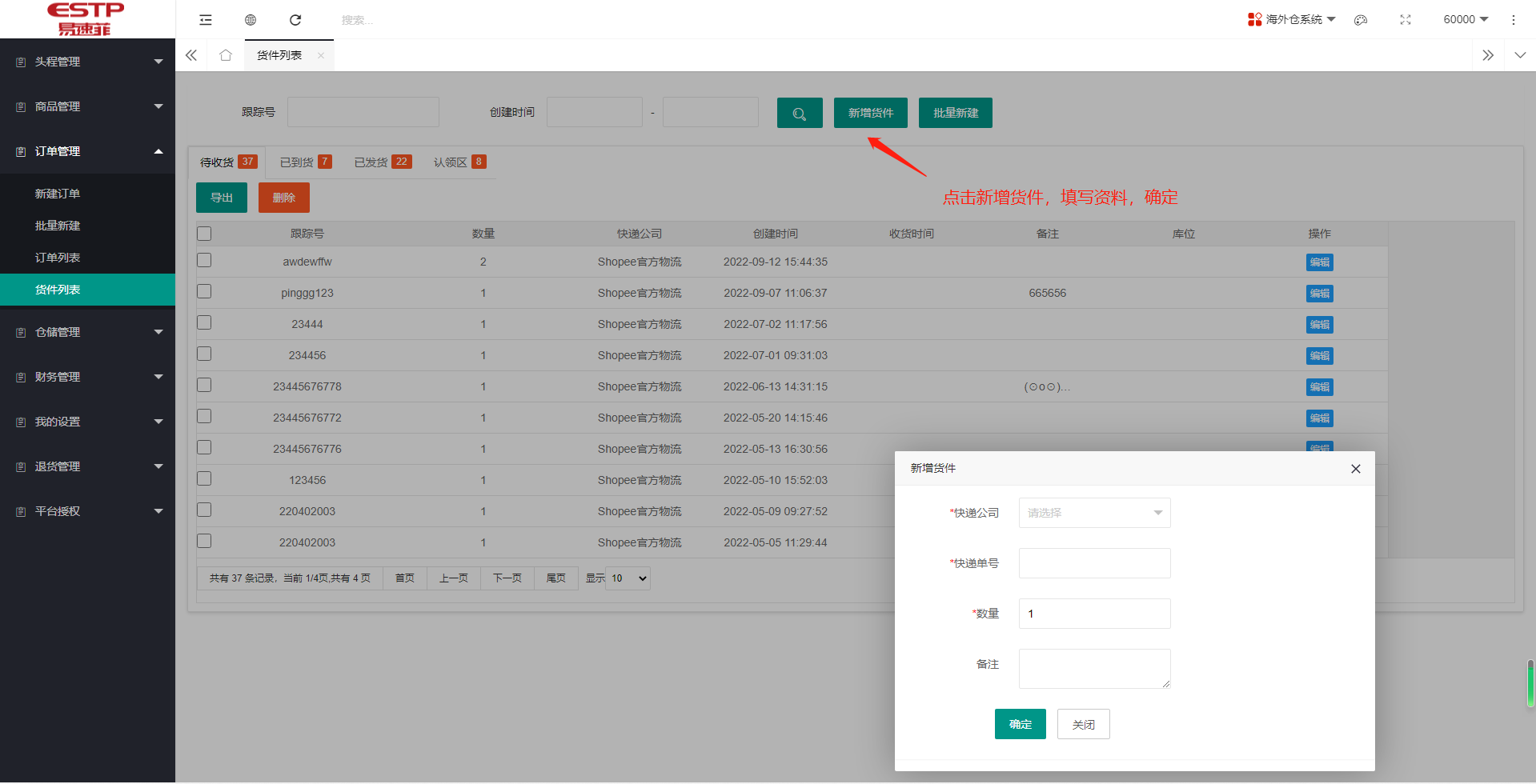Click the green search magnifier button

click(799, 114)
